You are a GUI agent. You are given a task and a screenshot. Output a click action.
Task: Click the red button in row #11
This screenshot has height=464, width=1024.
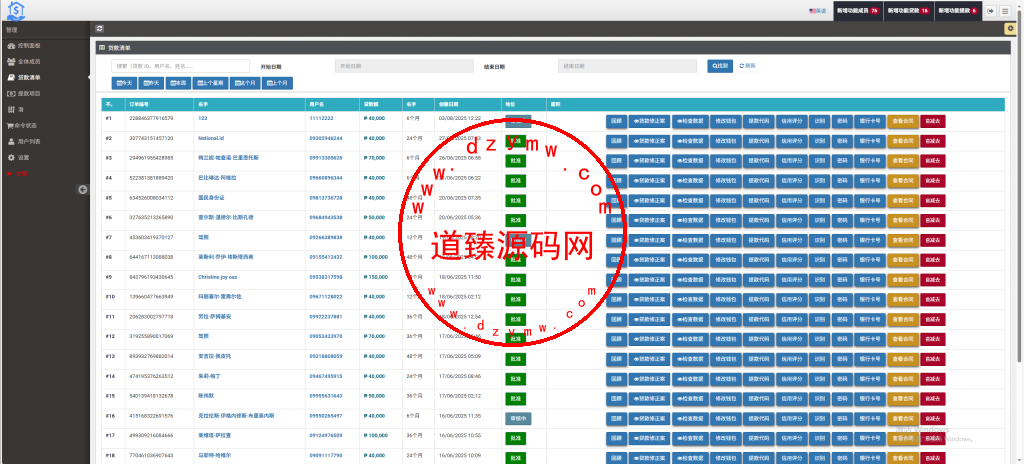tap(933, 319)
